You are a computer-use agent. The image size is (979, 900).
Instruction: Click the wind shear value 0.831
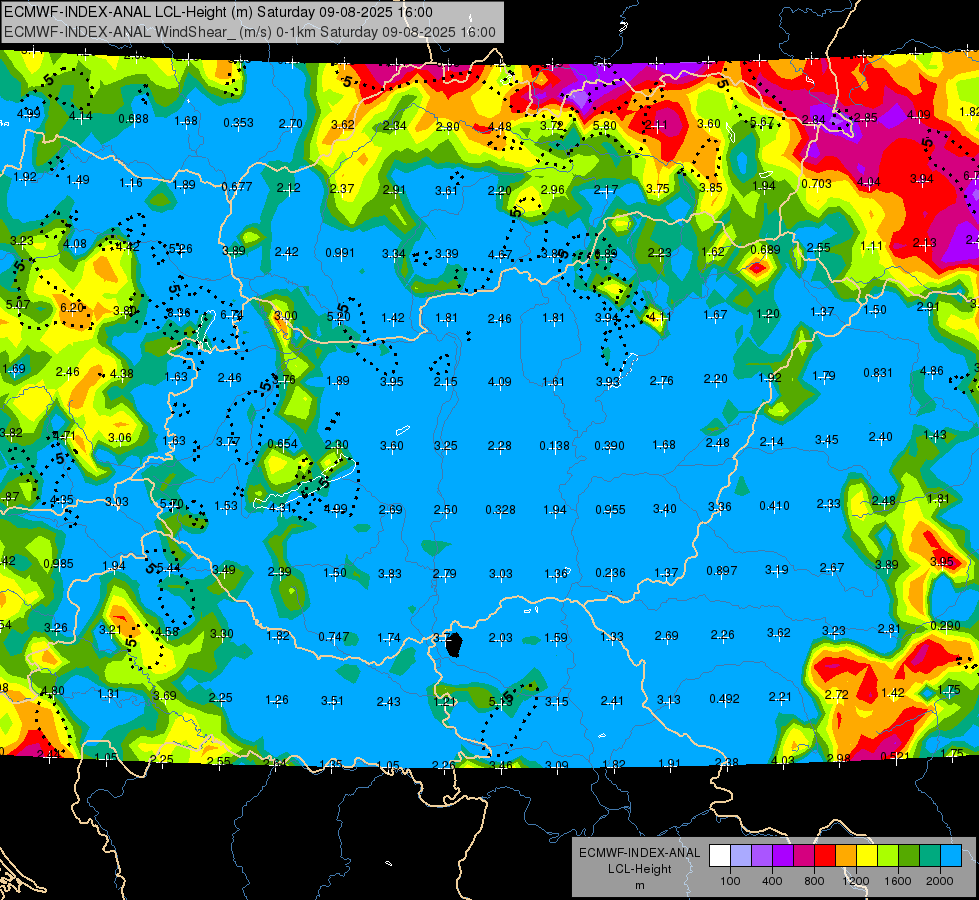tap(878, 372)
